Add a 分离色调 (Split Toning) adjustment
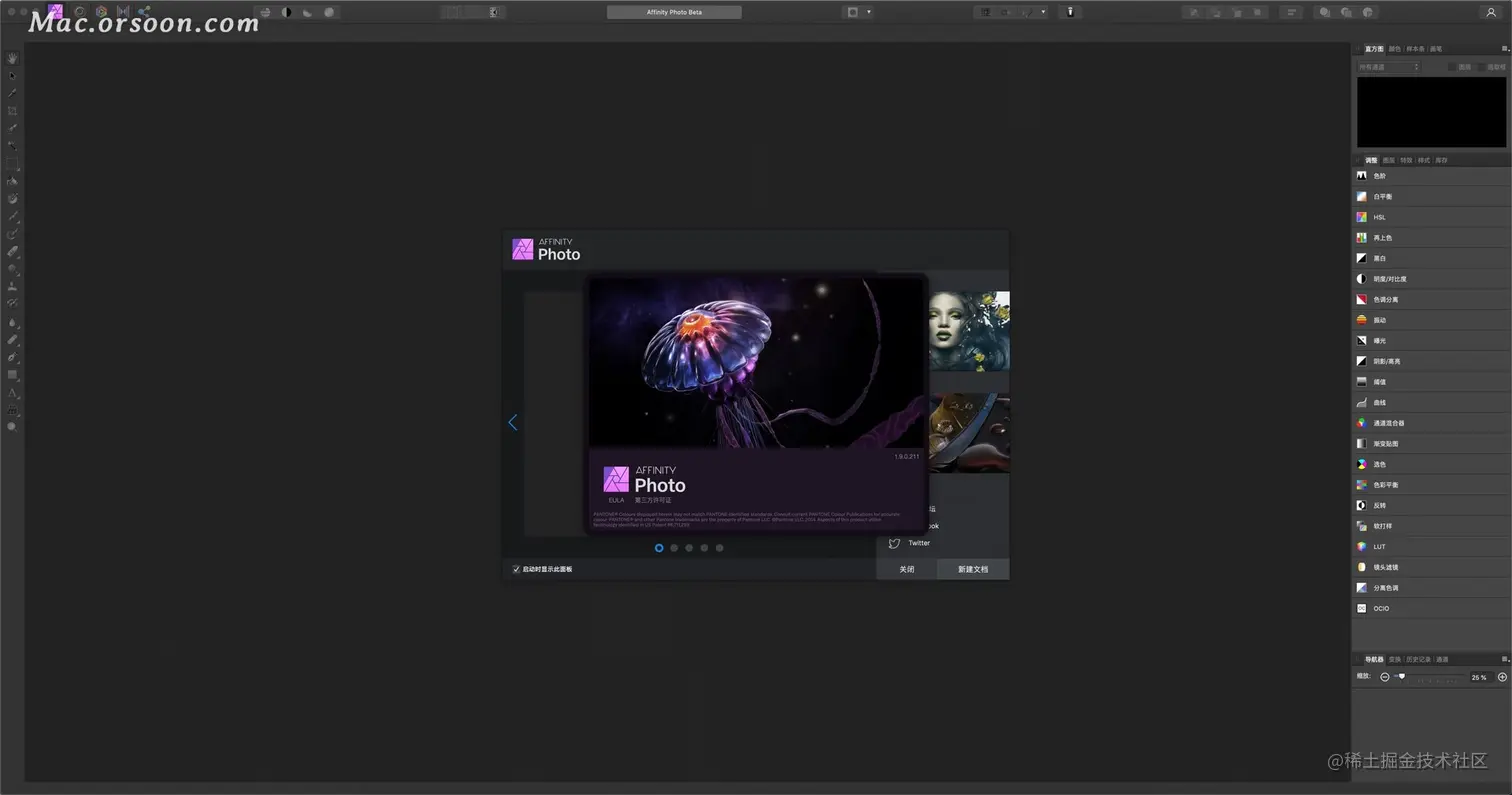 pyautogui.click(x=1431, y=588)
